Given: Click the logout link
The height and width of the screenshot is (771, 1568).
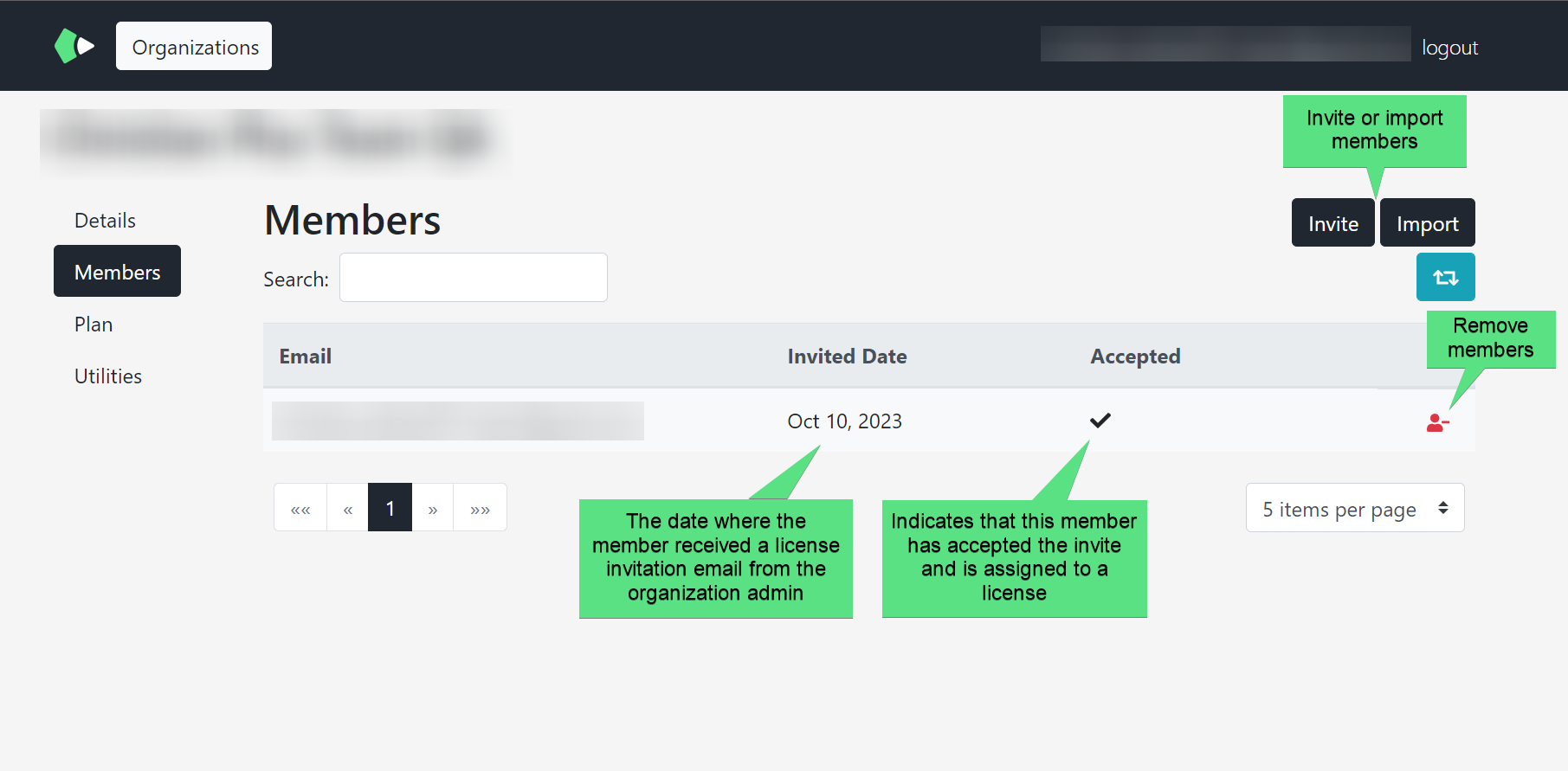Looking at the screenshot, I should 1449,48.
